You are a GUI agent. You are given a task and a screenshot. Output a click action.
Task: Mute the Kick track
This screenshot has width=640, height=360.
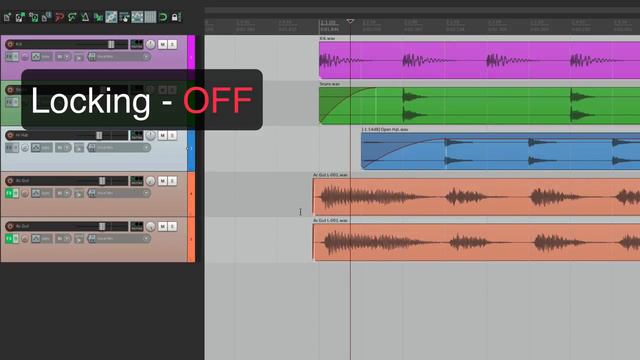(162, 44)
